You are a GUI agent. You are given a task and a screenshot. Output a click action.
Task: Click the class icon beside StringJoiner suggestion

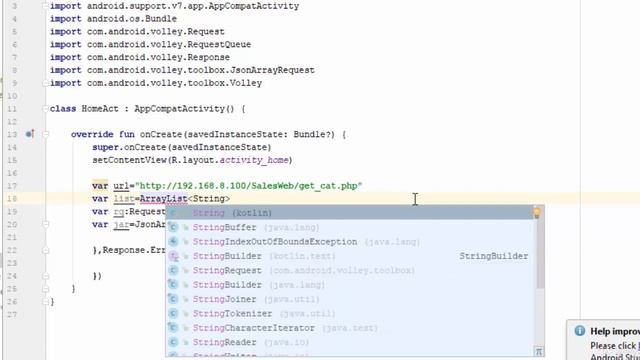[173, 299]
